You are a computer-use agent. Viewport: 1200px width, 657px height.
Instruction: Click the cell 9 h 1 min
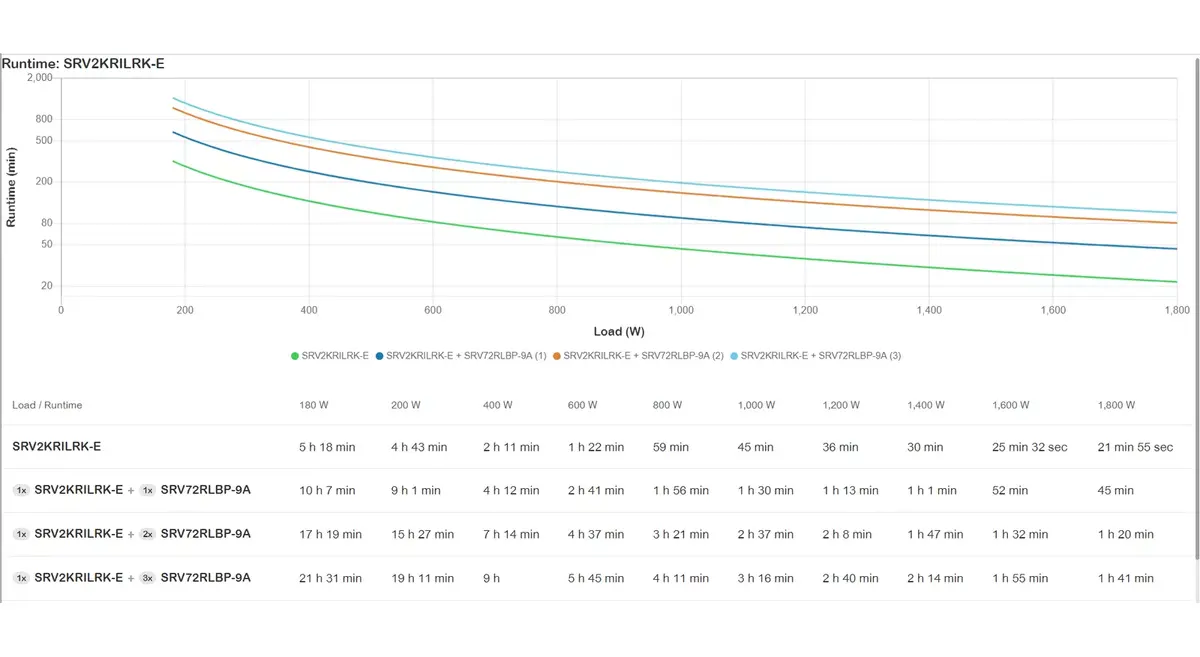[x=416, y=491]
